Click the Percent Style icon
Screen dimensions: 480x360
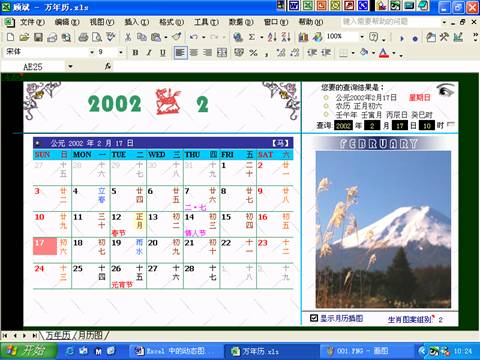(x=253, y=53)
